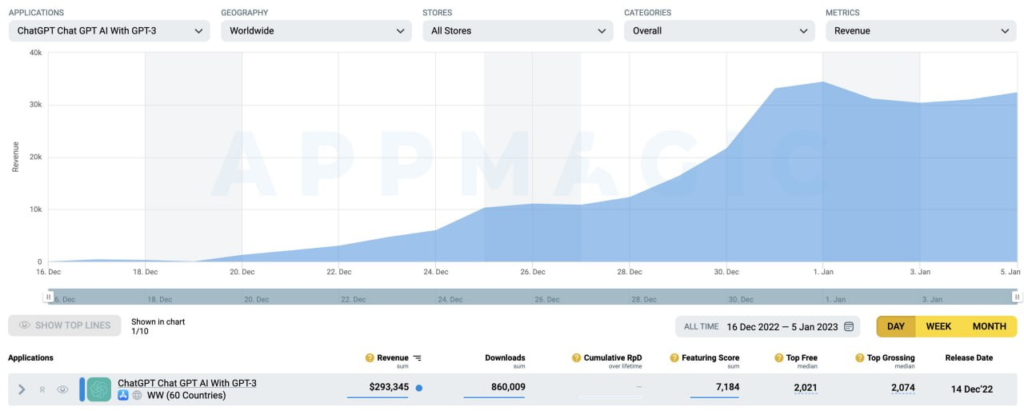Grab the right handle of chart range slider
1024x415 pixels.
point(1016,297)
